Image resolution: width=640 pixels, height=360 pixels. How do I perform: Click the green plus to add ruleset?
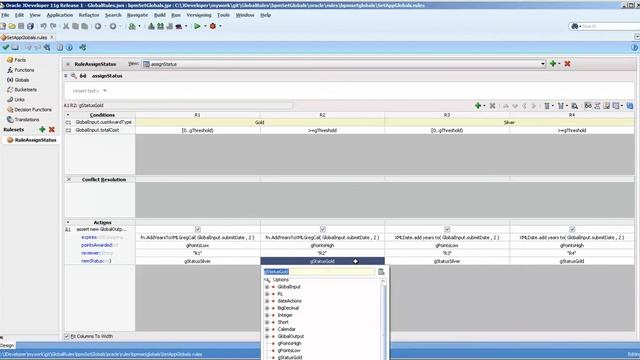tap(42, 129)
